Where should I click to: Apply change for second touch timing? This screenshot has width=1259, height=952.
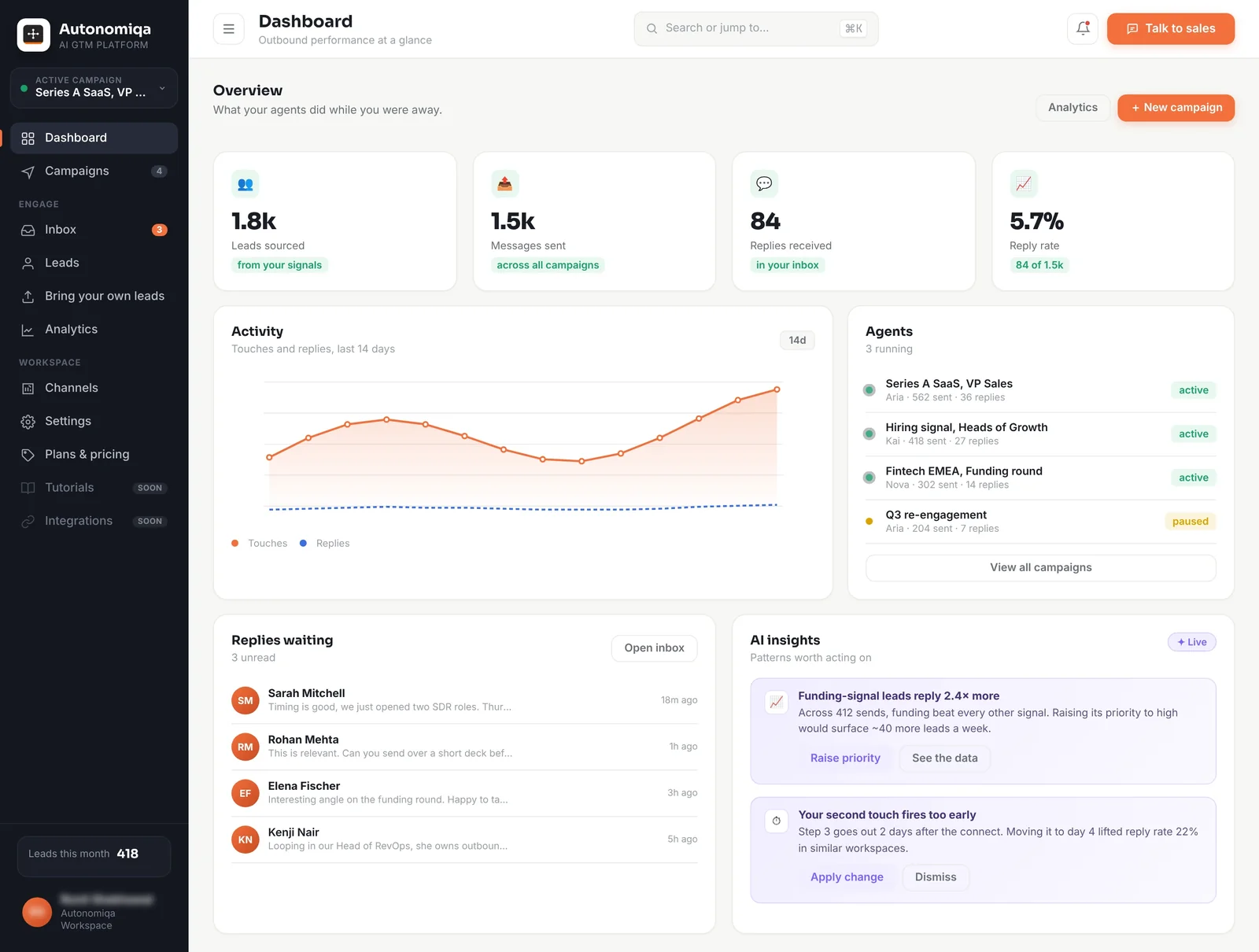(847, 877)
